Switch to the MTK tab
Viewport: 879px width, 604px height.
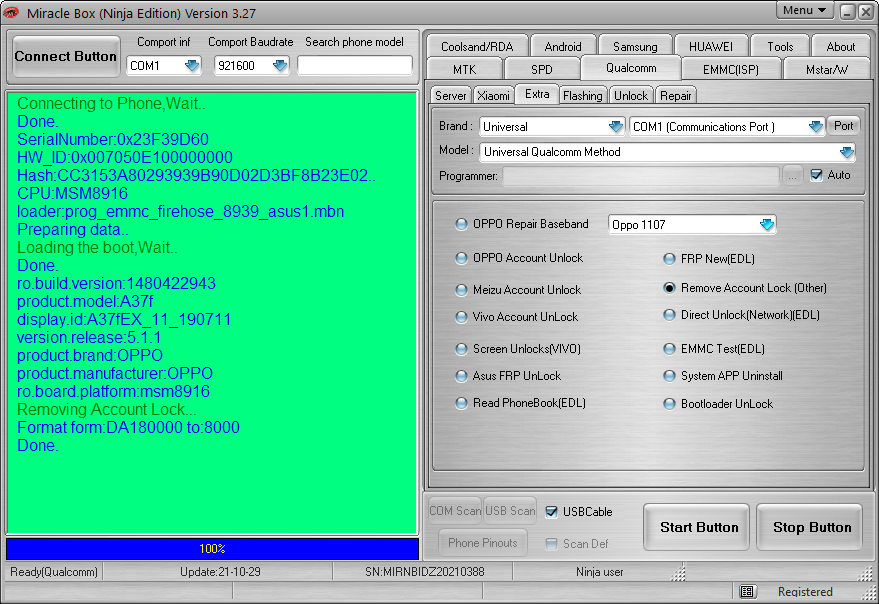464,70
